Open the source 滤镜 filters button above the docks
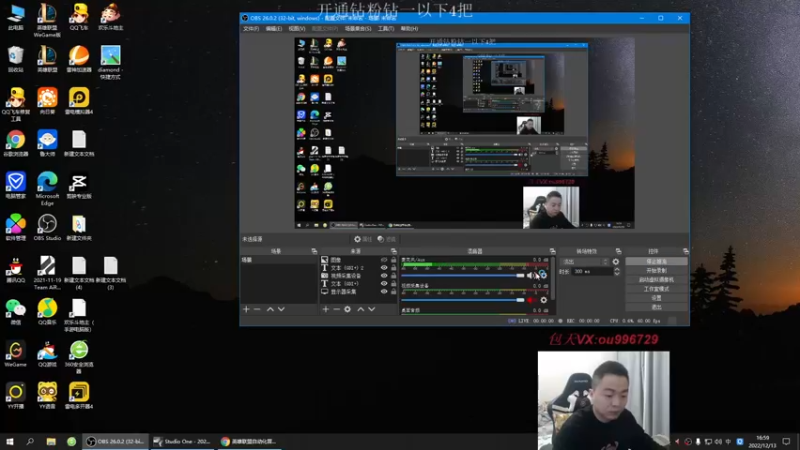This screenshot has height=450, width=800. (x=387, y=239)
